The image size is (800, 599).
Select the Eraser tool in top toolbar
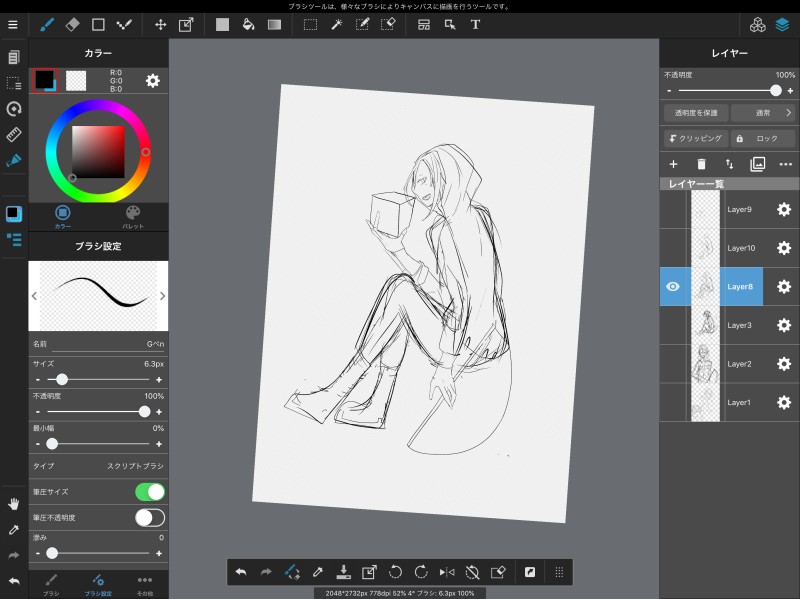73,24
